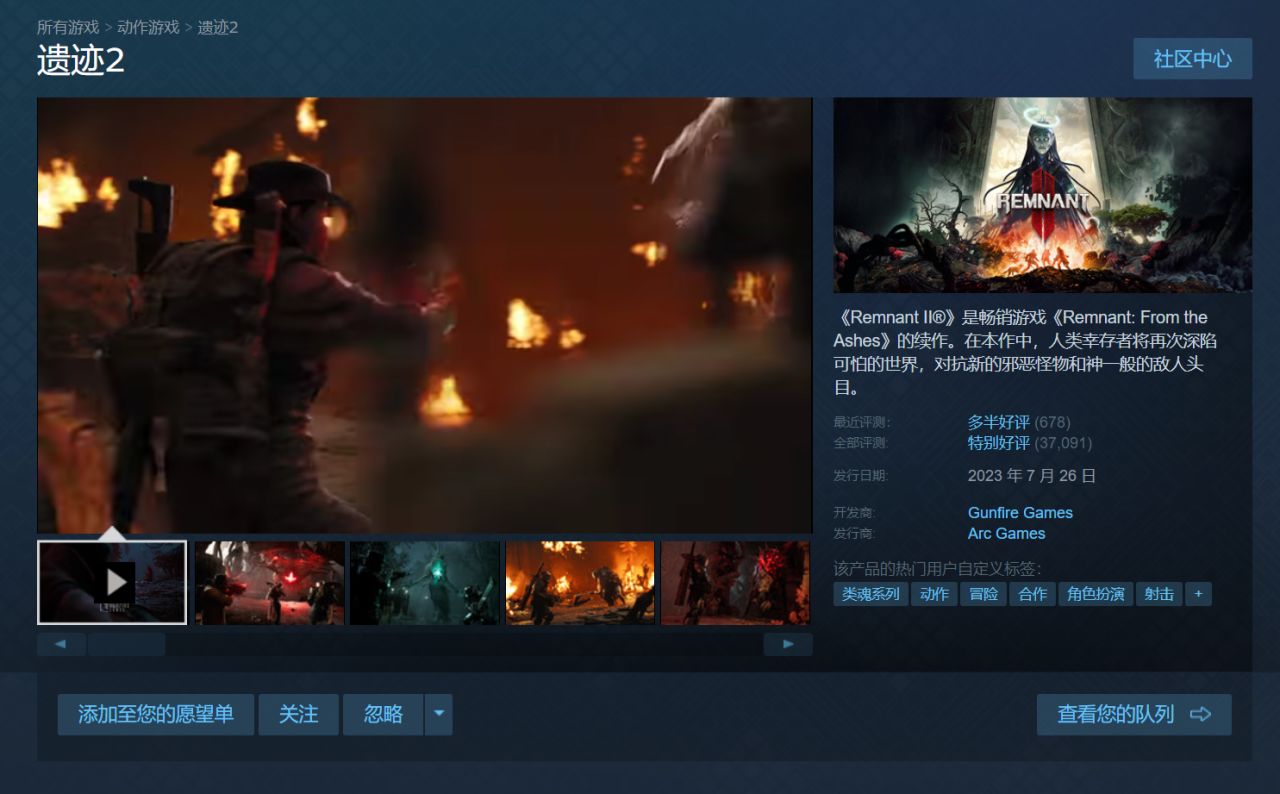Click the 查看您的队列 queue button
The height and width of the screenshot is (794, 1280).
[1134, 715]
